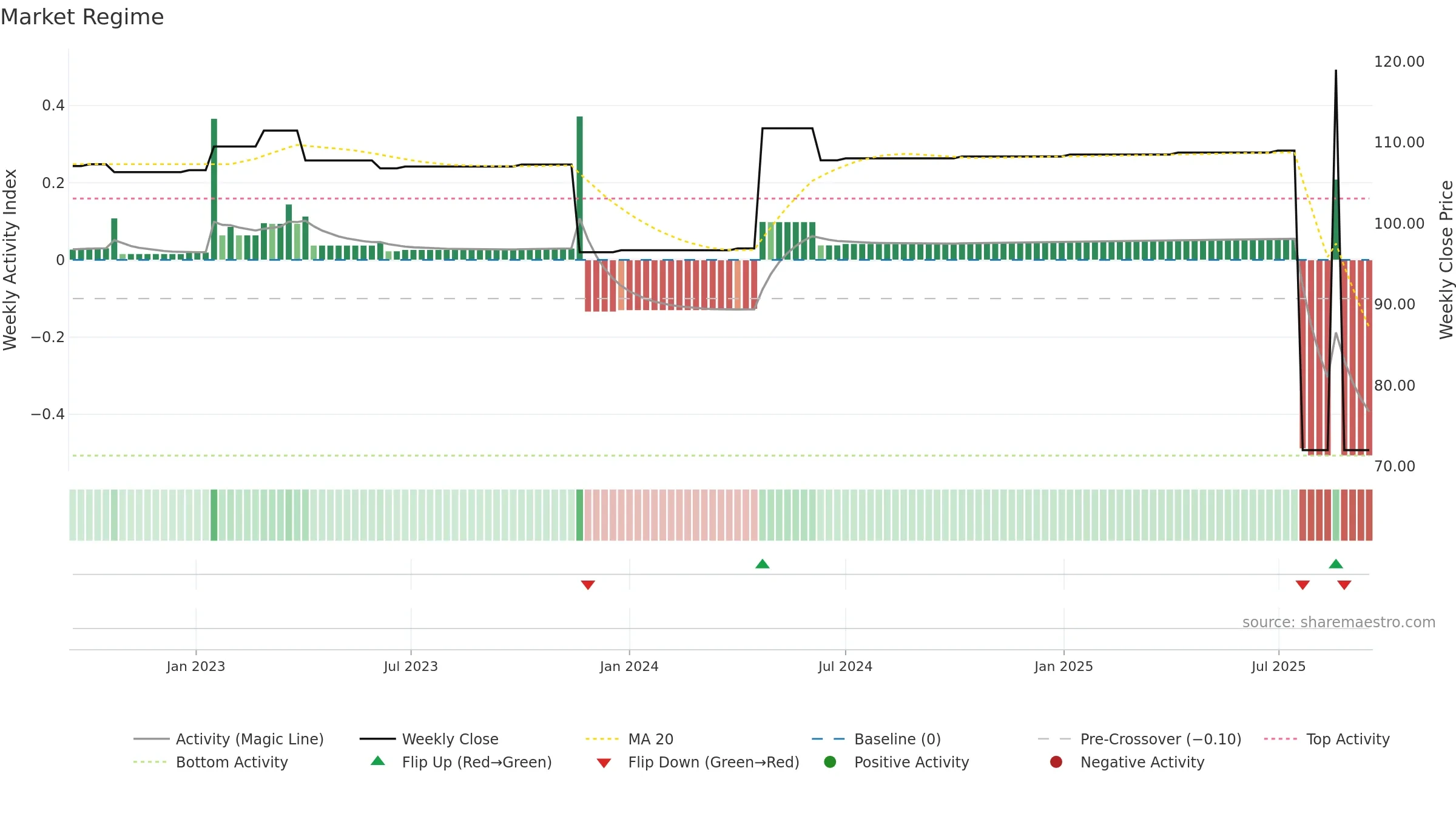Click the Jul 2024 x-axis label
Viewport: 1456px width, 819px height.
coord(845,667)
